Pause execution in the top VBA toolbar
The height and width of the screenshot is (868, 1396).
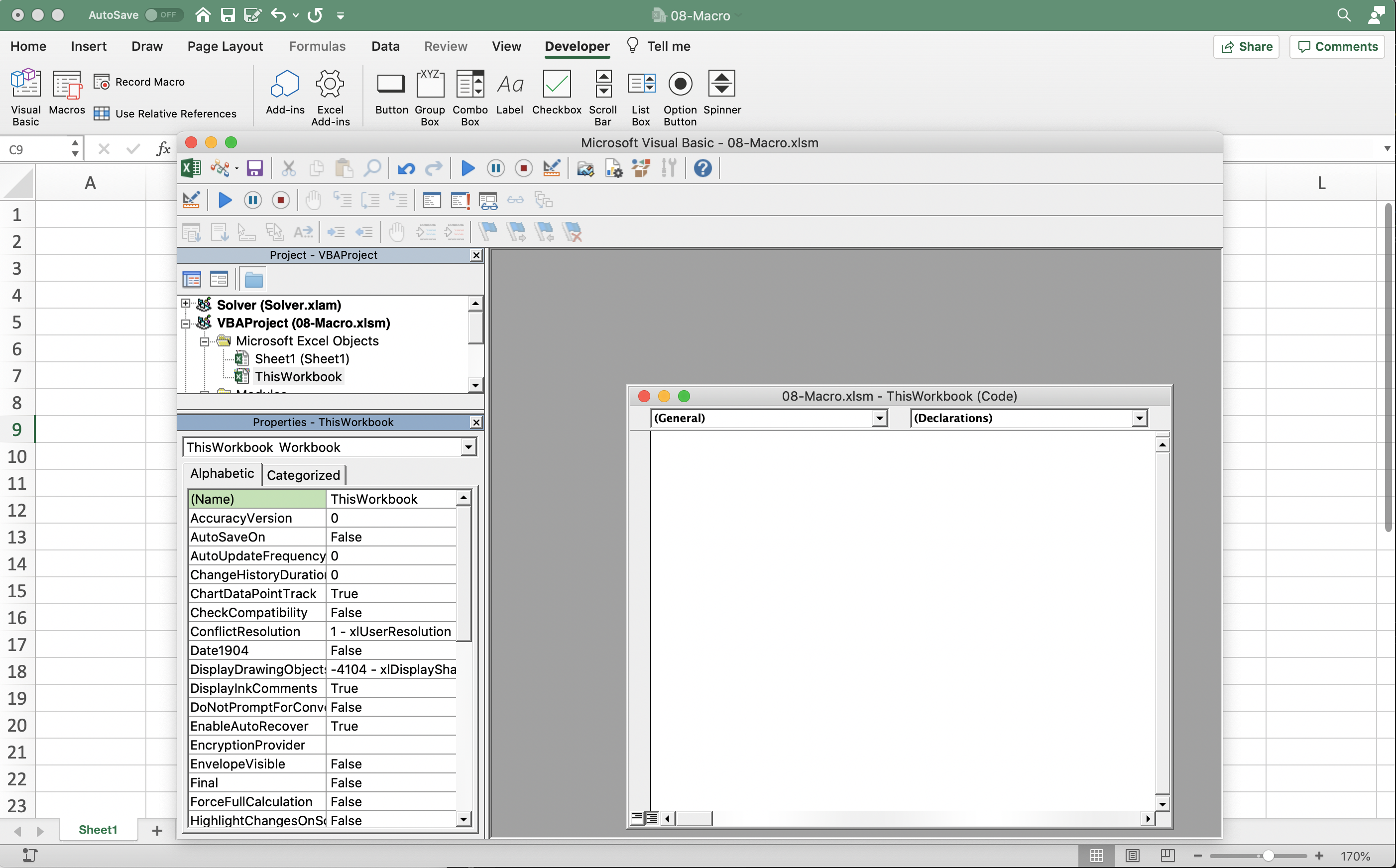click(x=495, y=168)
